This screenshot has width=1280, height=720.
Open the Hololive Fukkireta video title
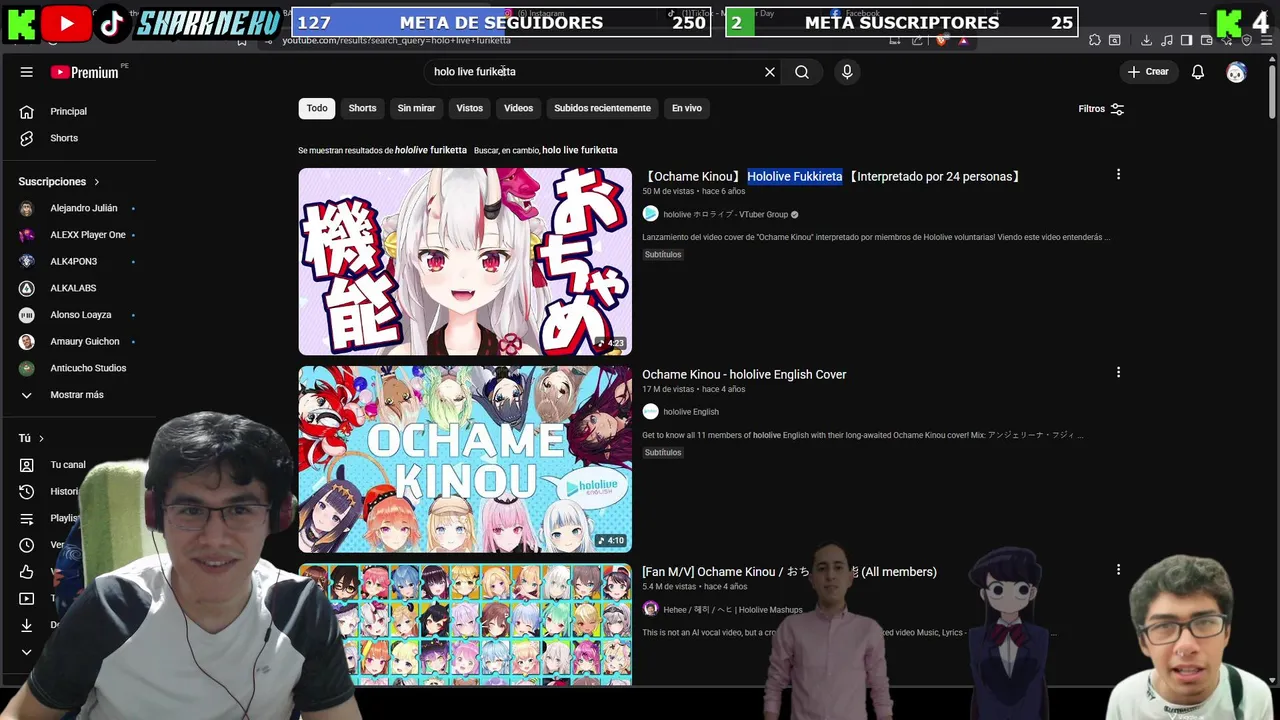832,176
